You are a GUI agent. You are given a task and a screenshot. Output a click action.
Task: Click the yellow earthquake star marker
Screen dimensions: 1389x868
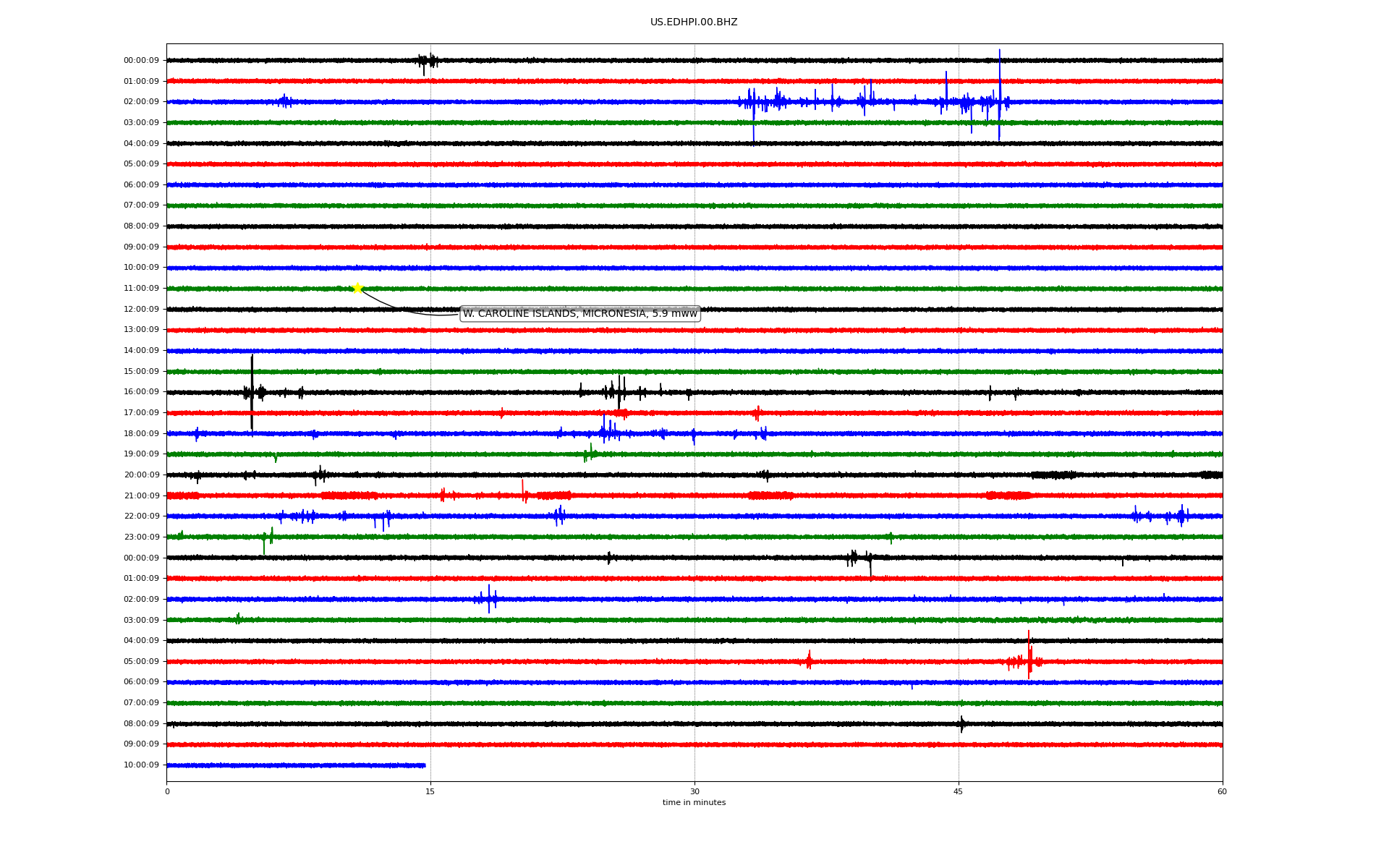coord(357,288)
